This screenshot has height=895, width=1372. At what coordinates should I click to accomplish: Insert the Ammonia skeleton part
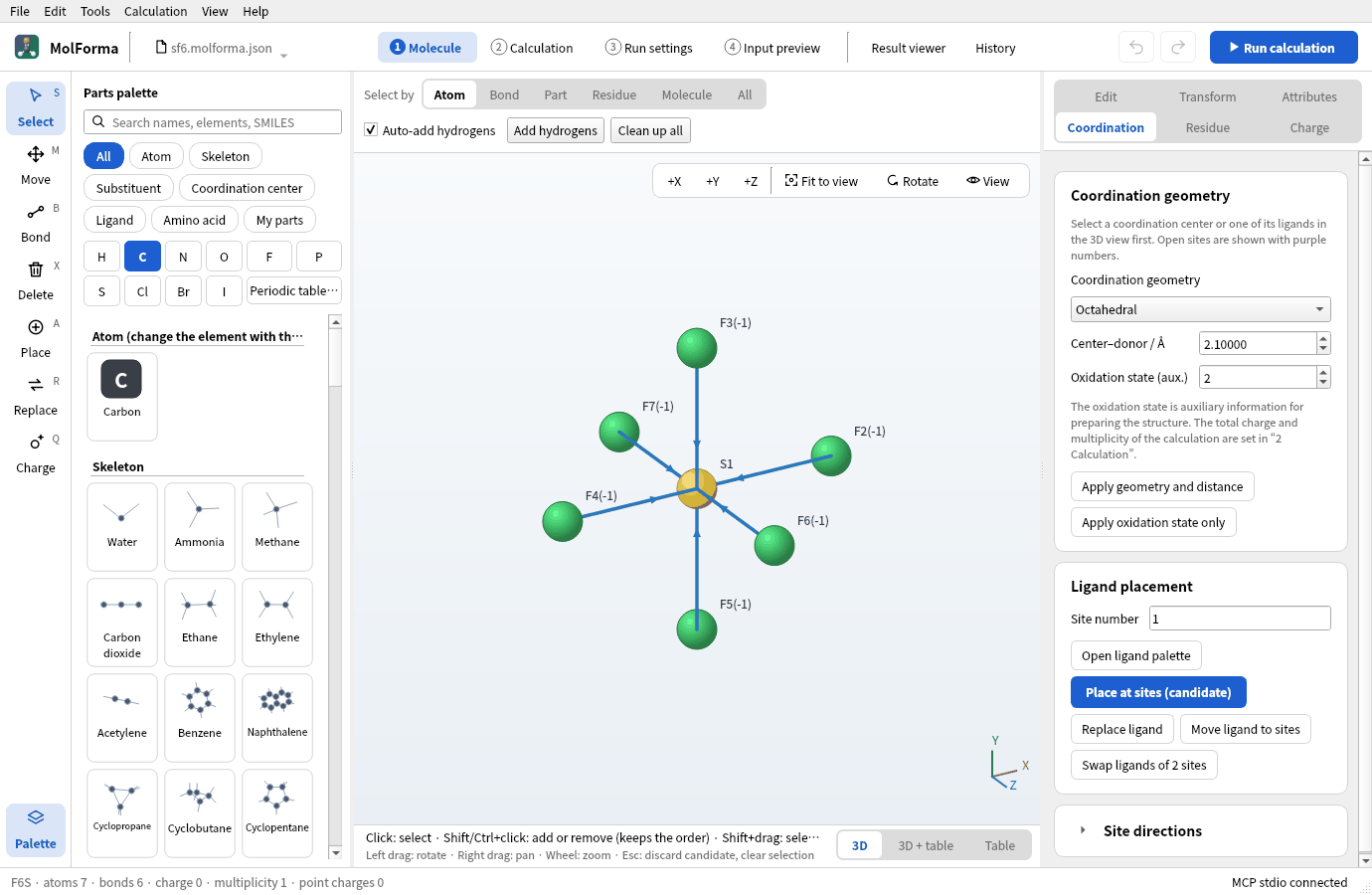point(200,527)
